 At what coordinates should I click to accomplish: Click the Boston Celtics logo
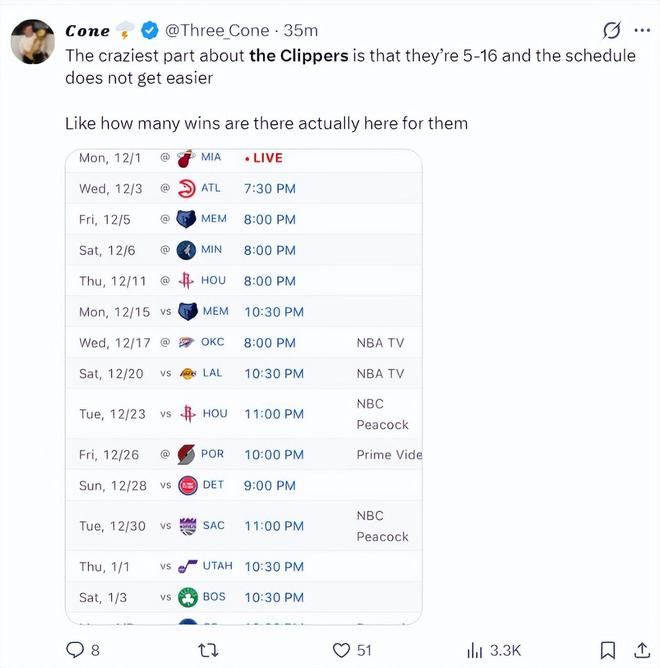pyautogui.click(x=187, y=597)
